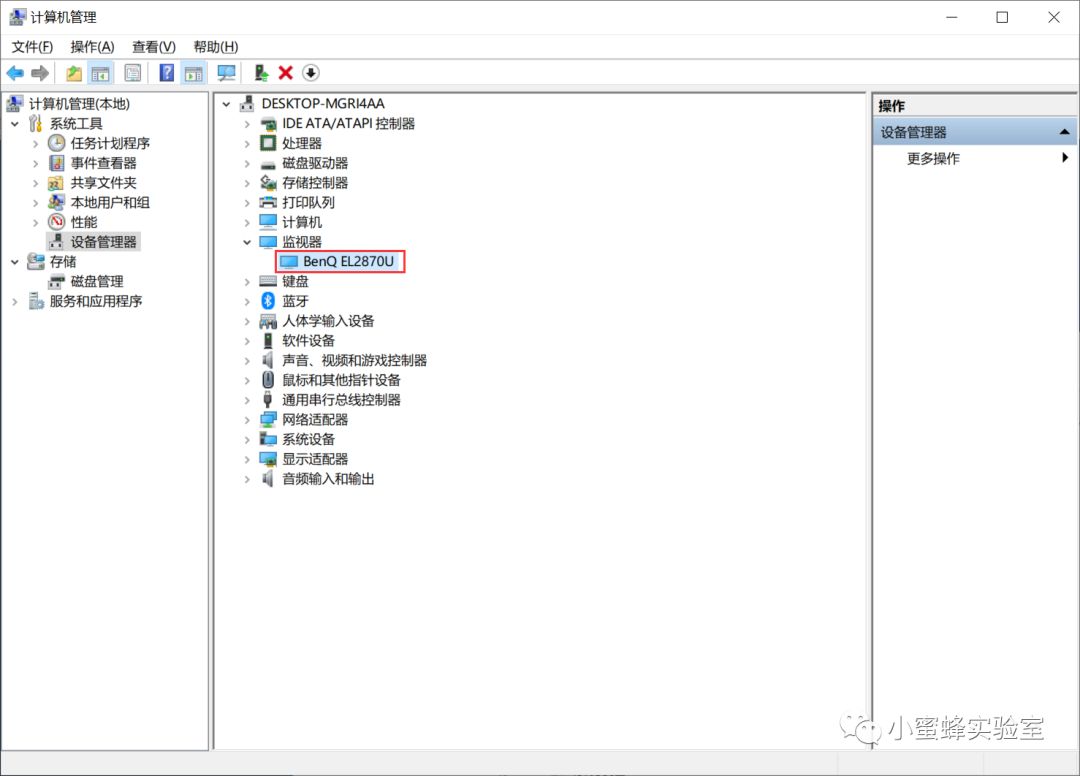
Task: Click the 软件设备 icon
Action: click(x=268, y=341)
